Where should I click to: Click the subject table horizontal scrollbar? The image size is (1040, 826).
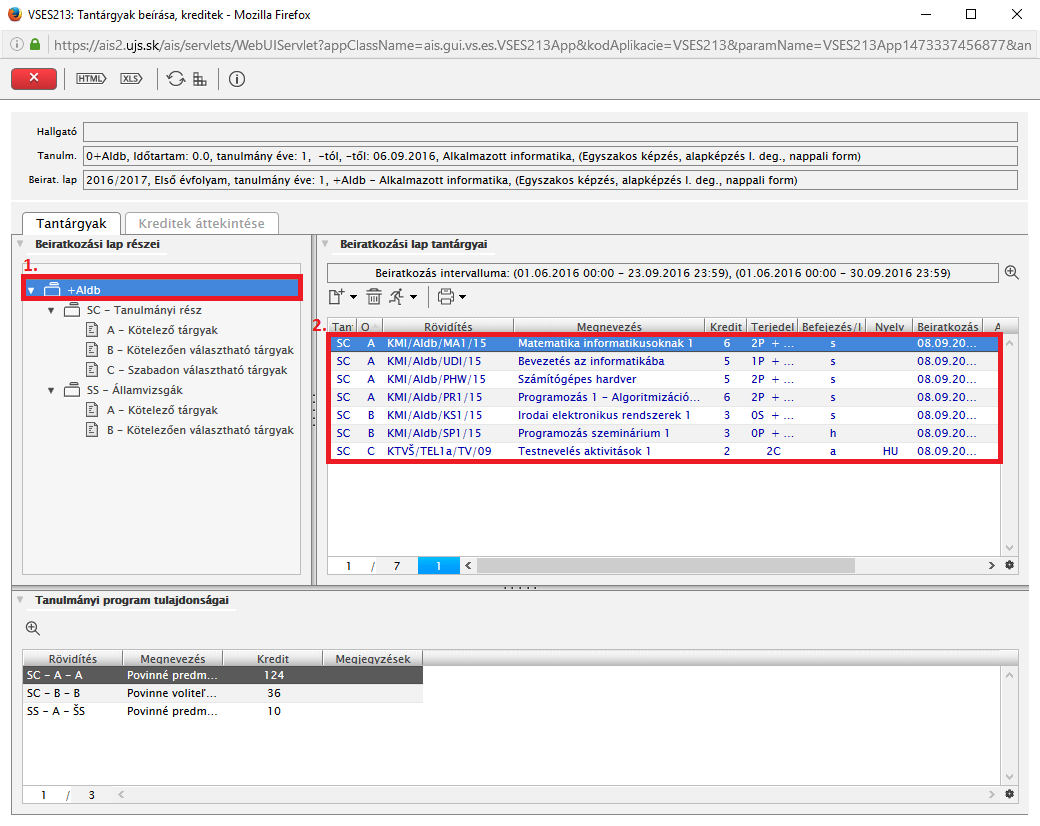[665, 566]
